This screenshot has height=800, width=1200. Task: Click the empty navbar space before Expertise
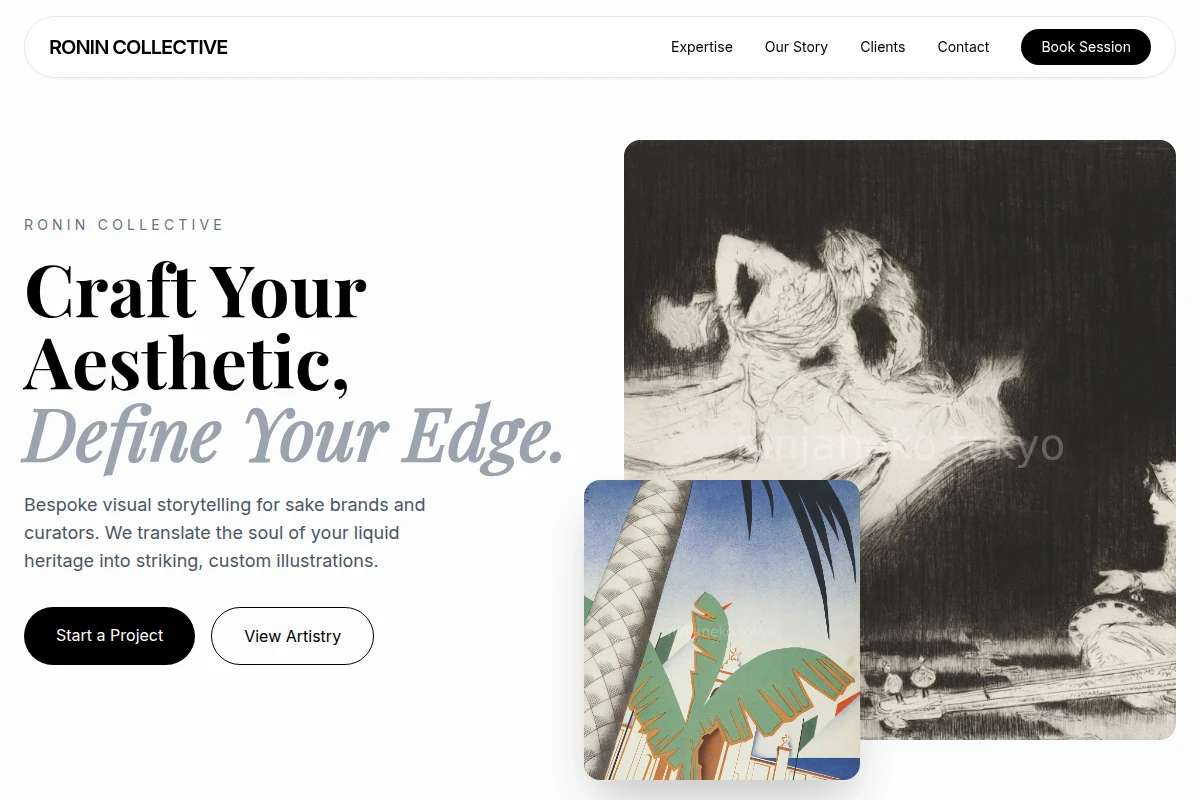point(450,47)
